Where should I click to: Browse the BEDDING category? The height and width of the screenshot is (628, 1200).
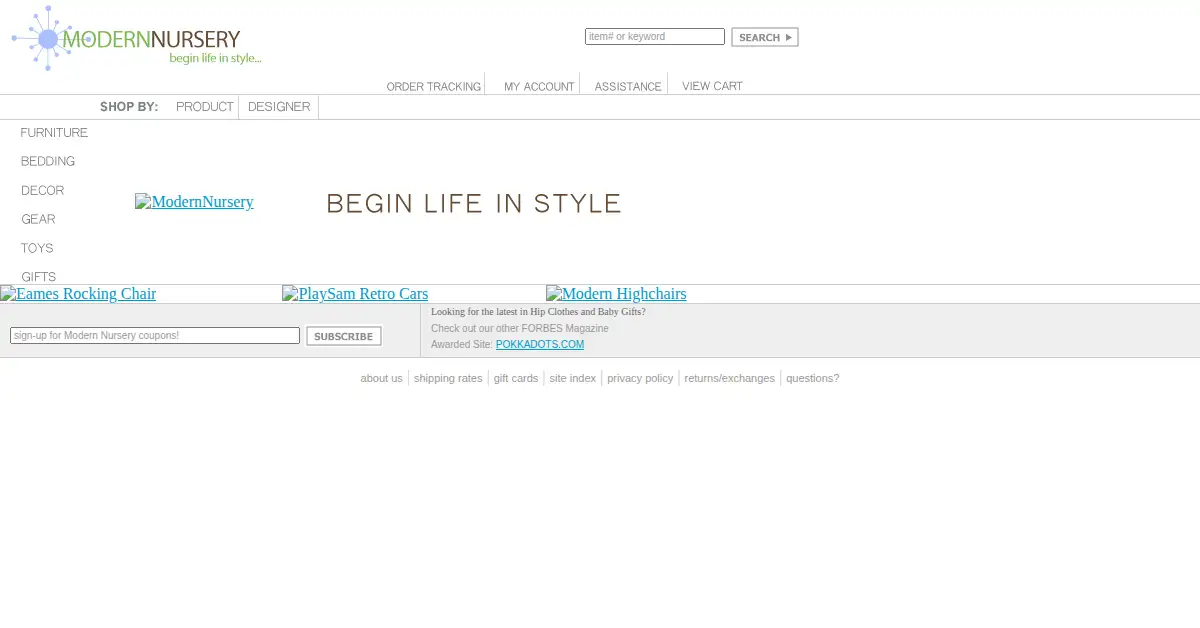tap(48, 162)
